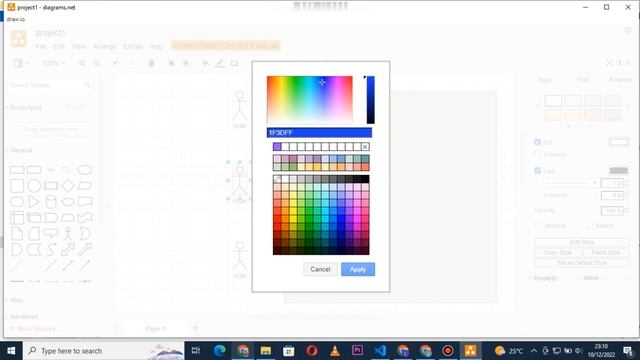640x360 pixels.
Task: Click the Copy Style button
Action: coord(558,253)
